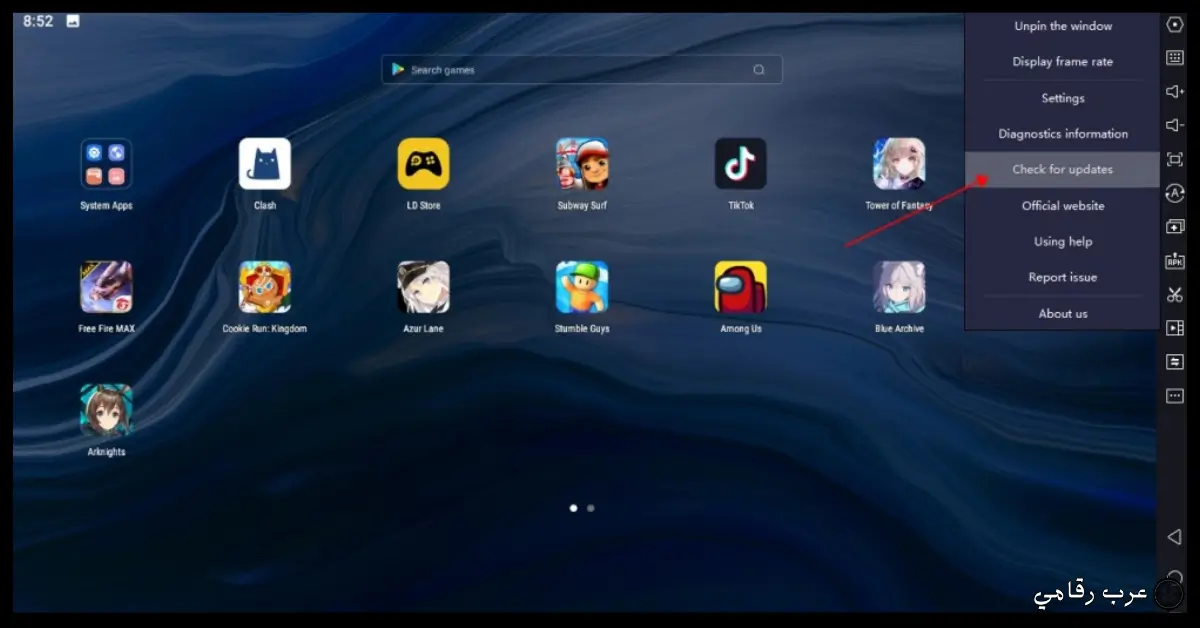Click the volume up icon
1200x628 pixels.
click(1175, 91)
